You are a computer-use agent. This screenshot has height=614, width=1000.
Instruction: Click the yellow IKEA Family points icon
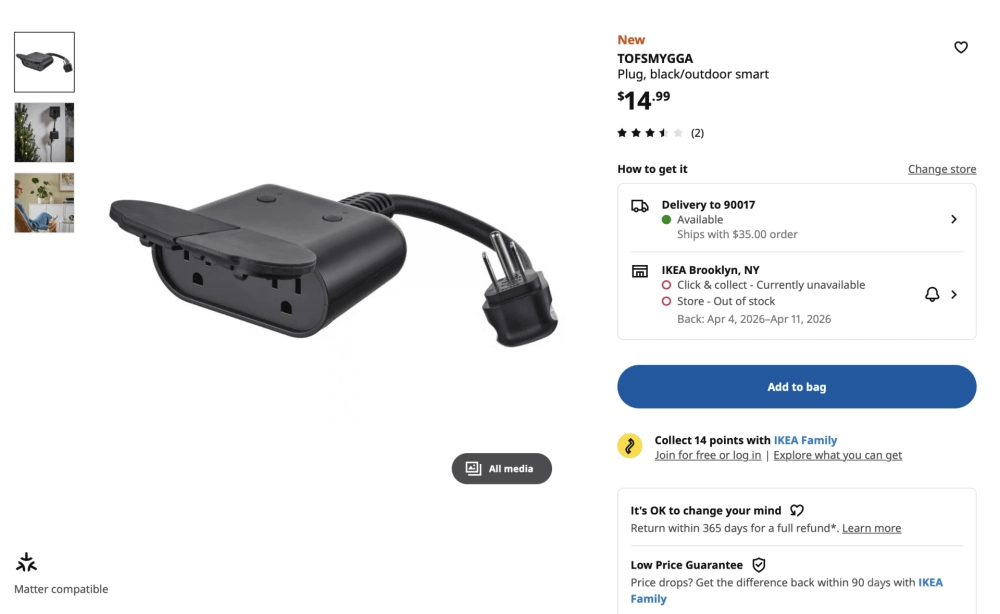tap(629, 446)
